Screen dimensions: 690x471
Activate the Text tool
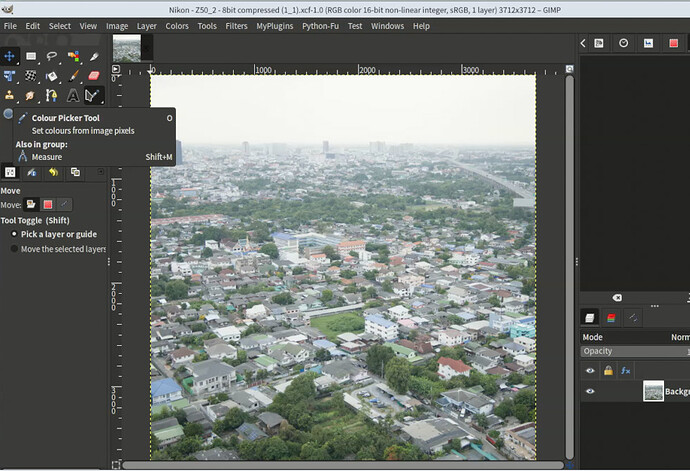pos(73,95)
